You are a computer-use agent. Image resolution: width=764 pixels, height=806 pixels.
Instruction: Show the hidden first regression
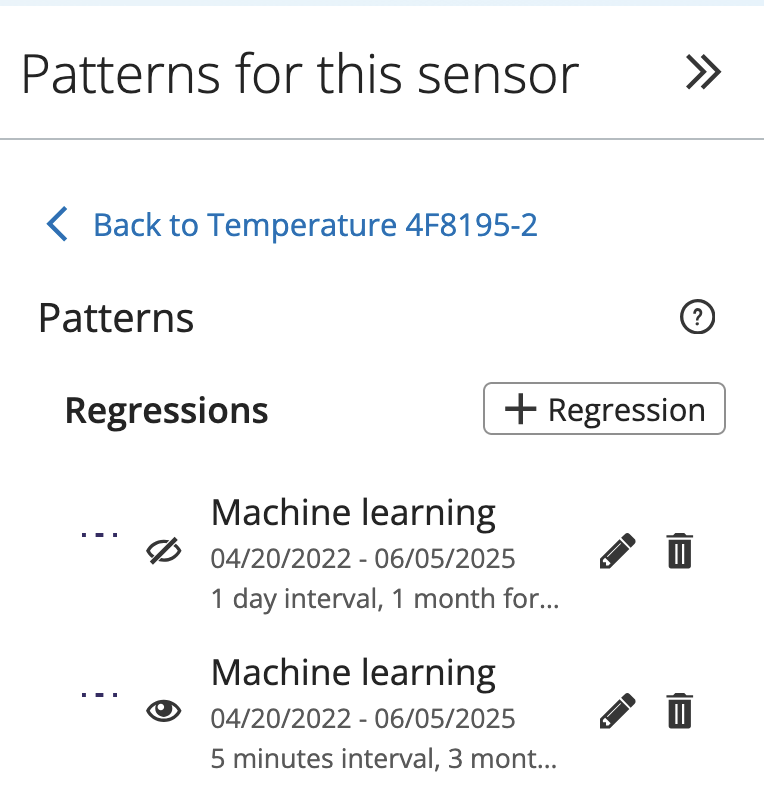click(166, 550)
